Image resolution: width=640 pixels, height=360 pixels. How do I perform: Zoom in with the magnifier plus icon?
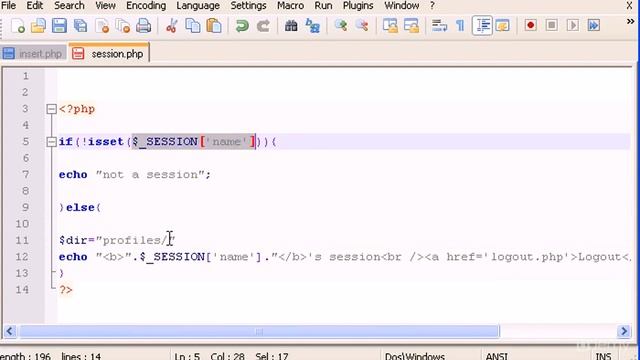pos(341,26)
